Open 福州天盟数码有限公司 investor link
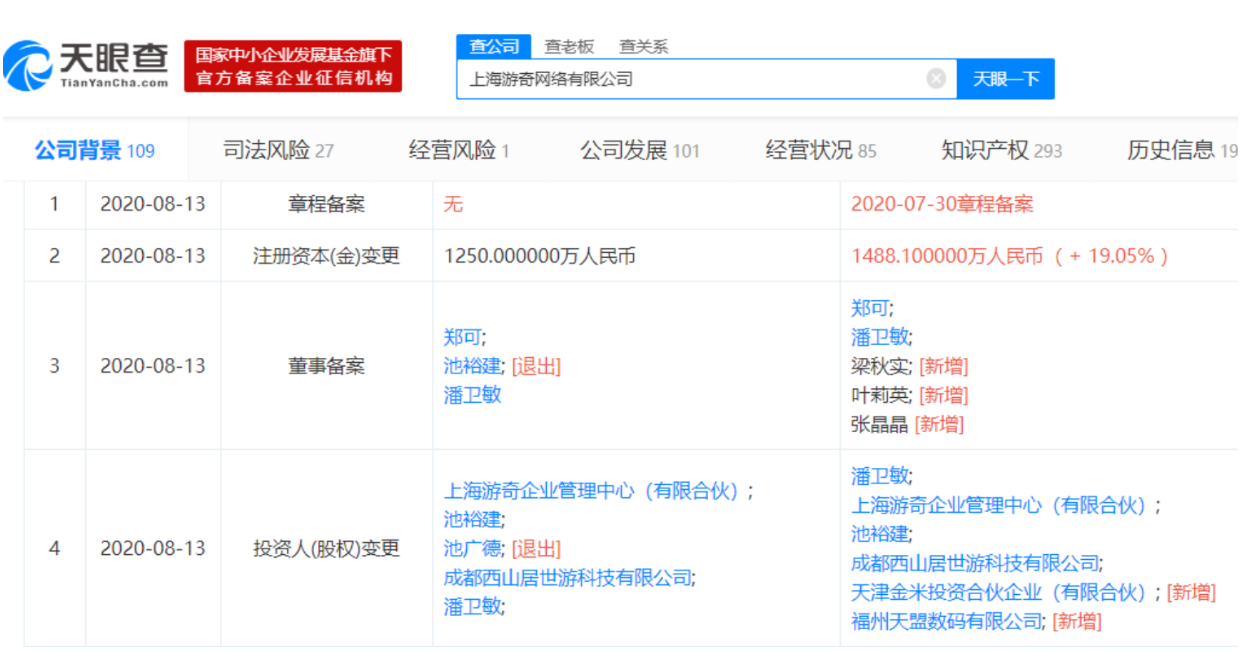This screenshot has height=652, width=1257. [946, 621]
